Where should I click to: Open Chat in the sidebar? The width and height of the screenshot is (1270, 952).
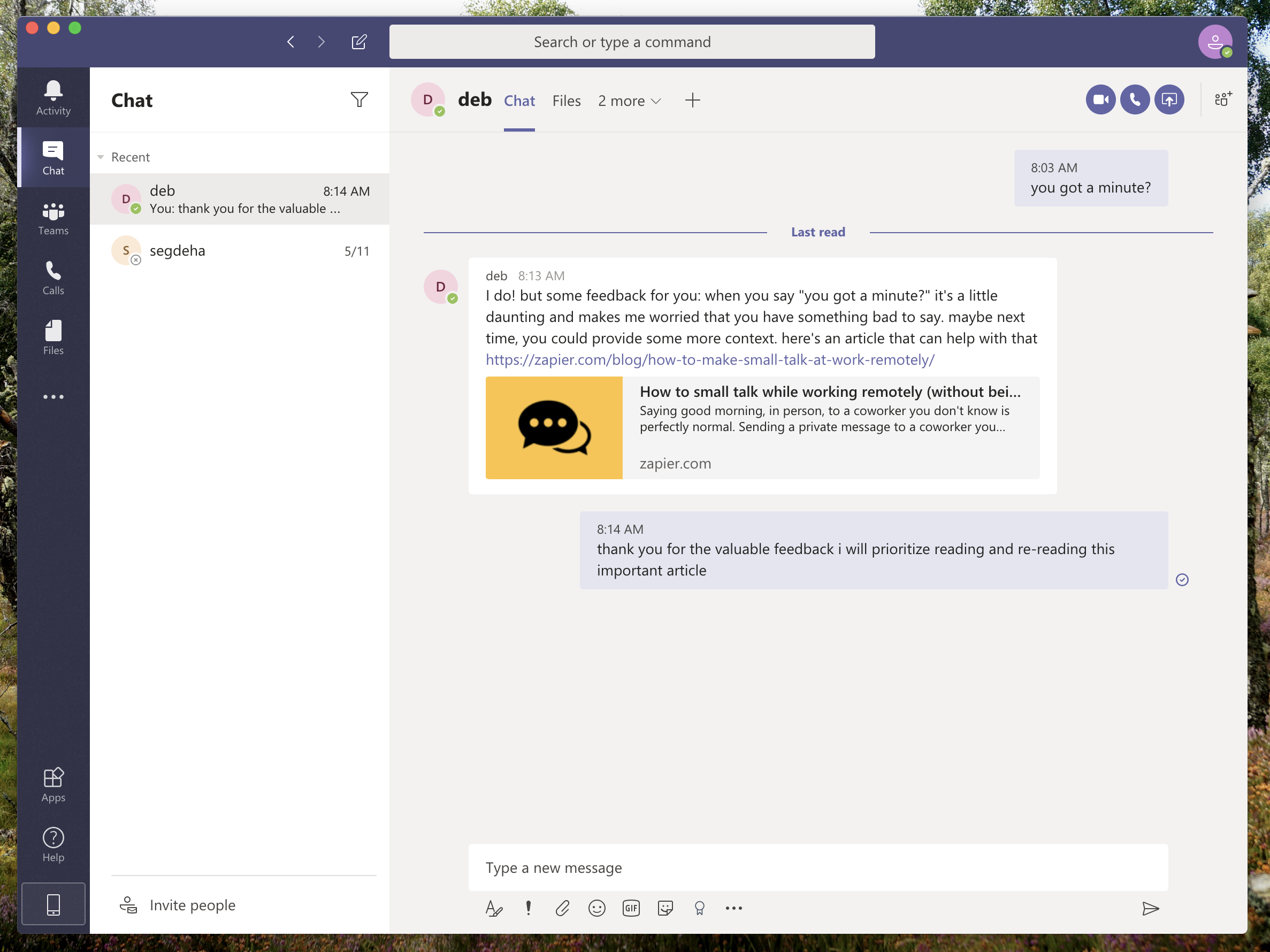[x=53, y=158]
